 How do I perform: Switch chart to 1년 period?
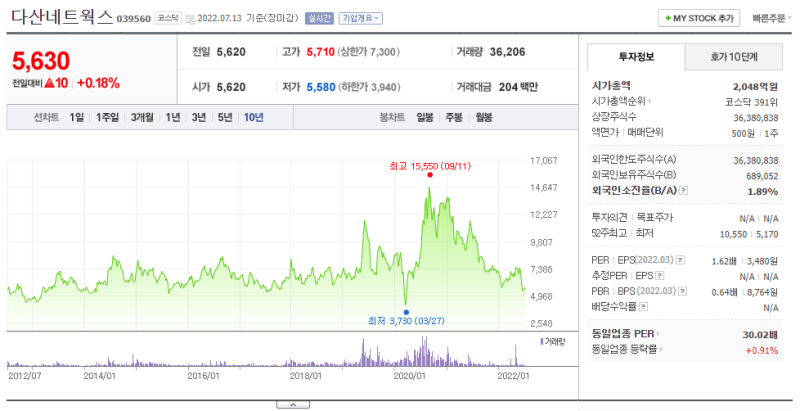pos(173,117)
